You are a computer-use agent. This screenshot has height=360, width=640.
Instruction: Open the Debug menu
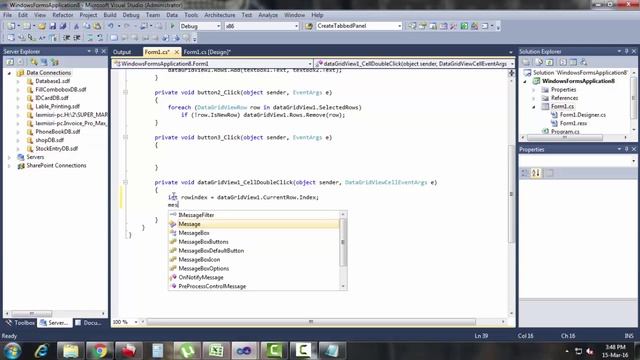[x=131, y=15]
